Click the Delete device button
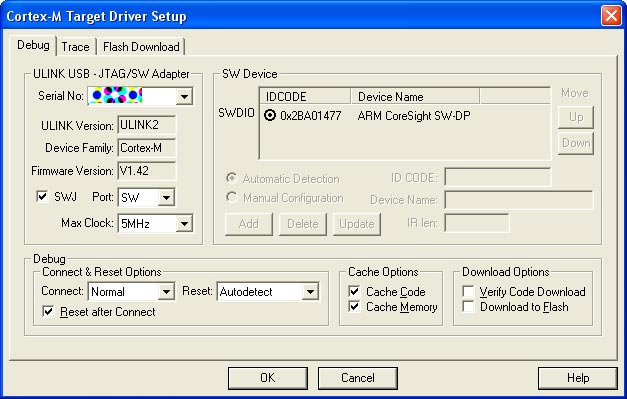627x399 pixels. pos(303,224)
